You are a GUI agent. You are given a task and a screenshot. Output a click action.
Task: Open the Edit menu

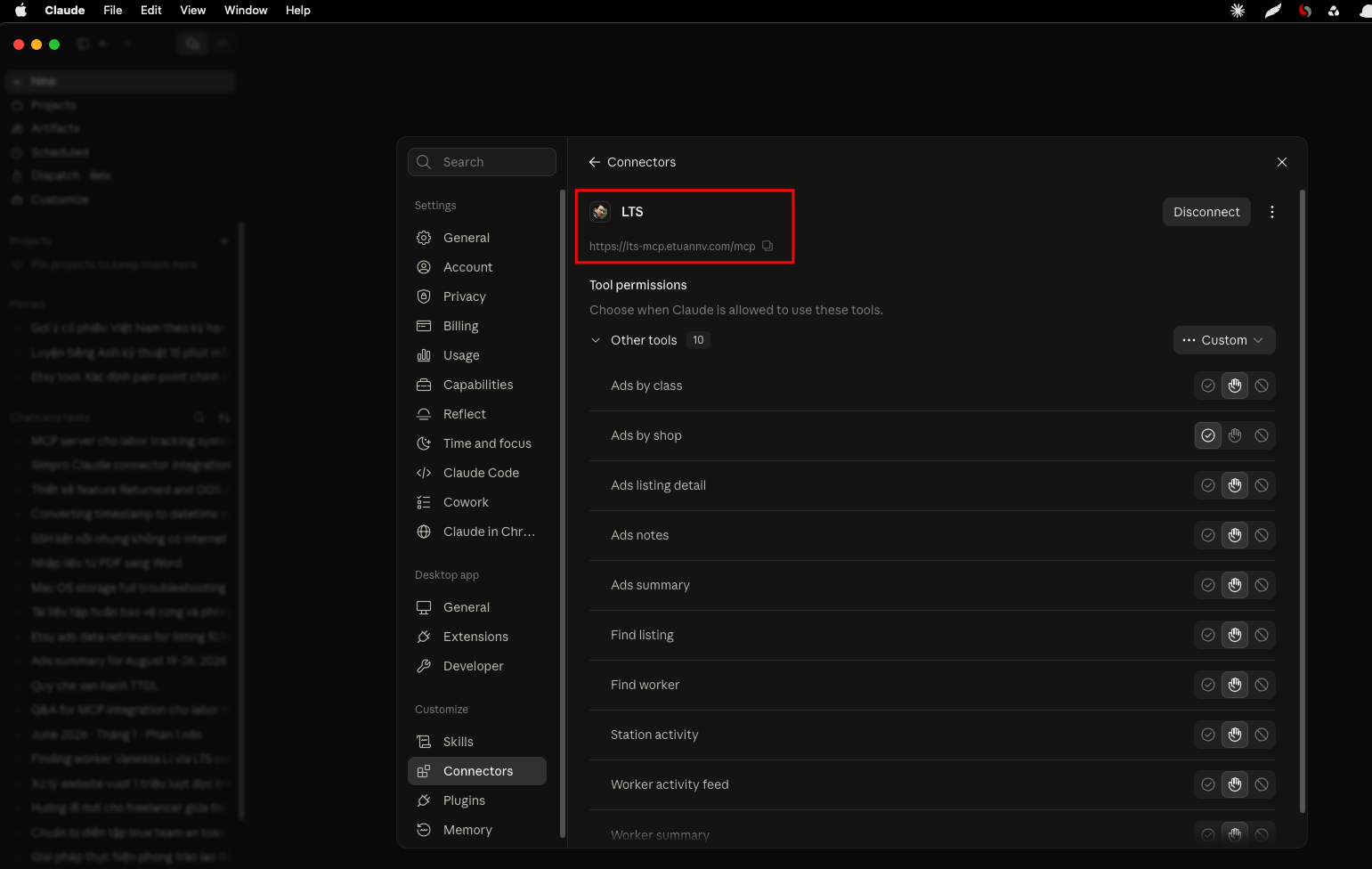151,11
